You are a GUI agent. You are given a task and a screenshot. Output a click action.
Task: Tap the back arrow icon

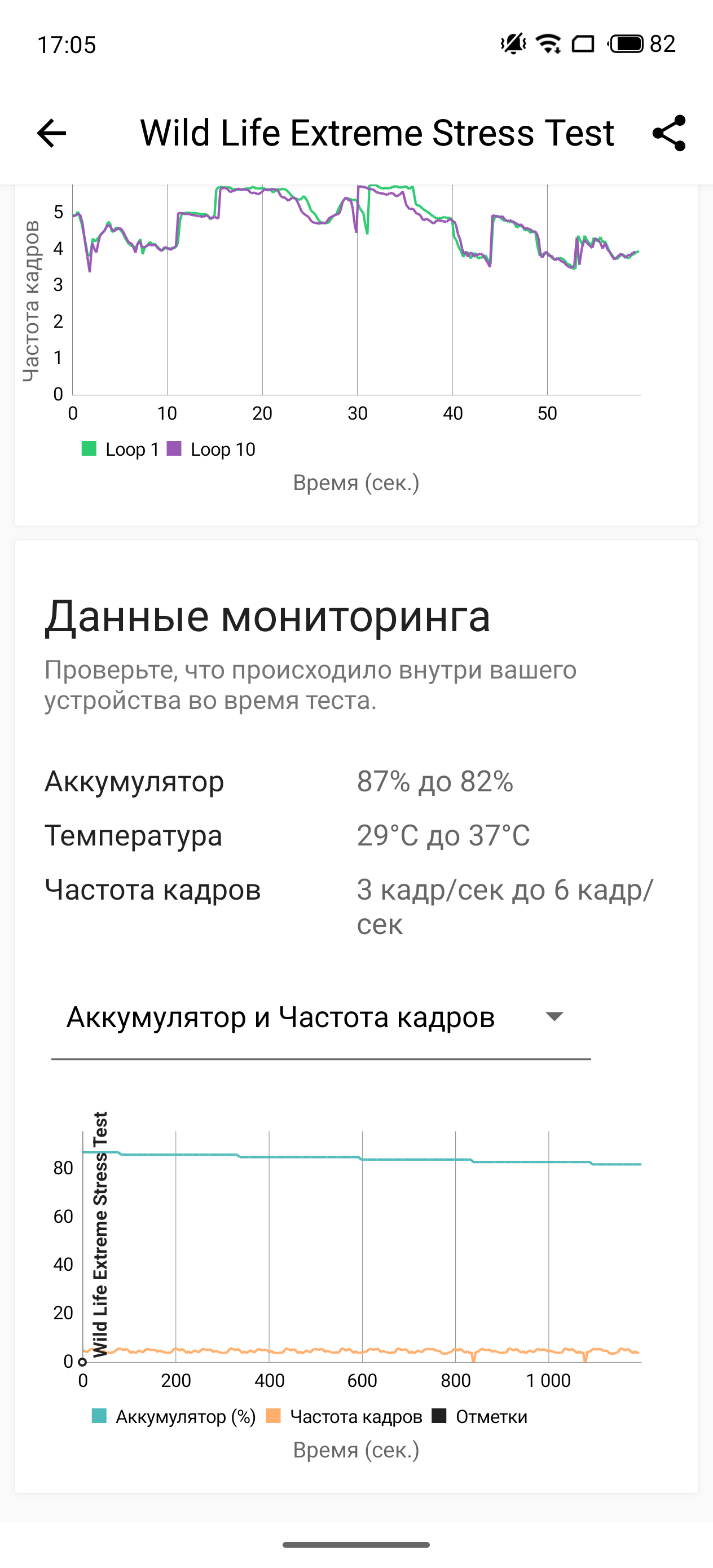52,133
